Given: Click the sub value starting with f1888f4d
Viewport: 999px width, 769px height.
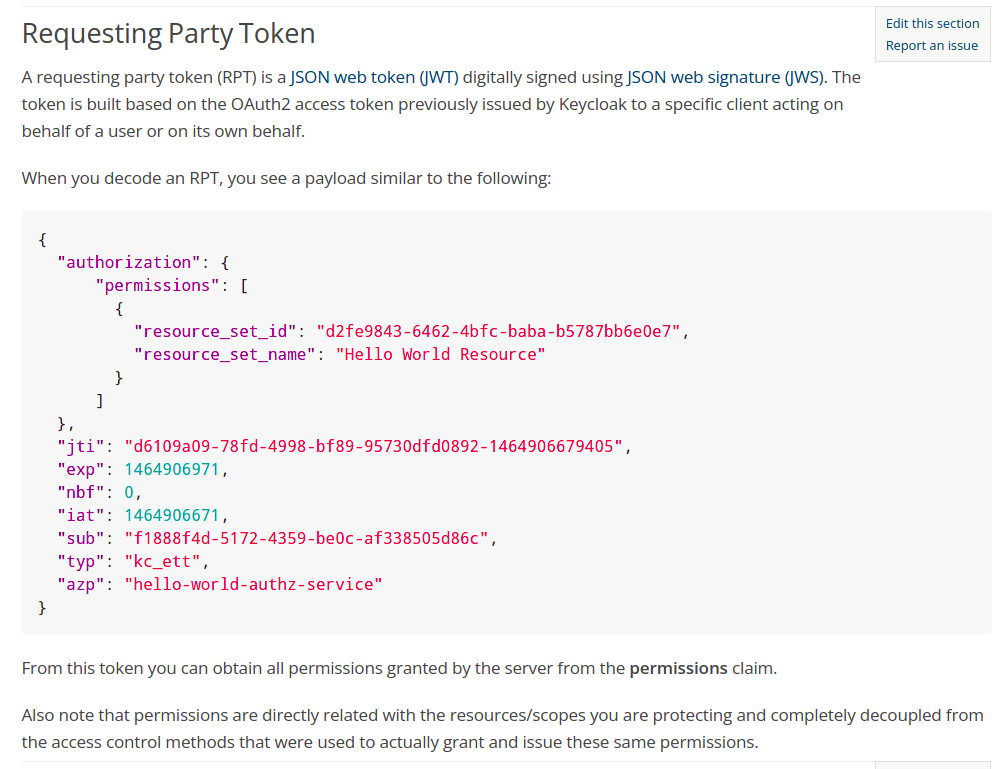Looking at the screenshot, I should click(x=307, y=538).
